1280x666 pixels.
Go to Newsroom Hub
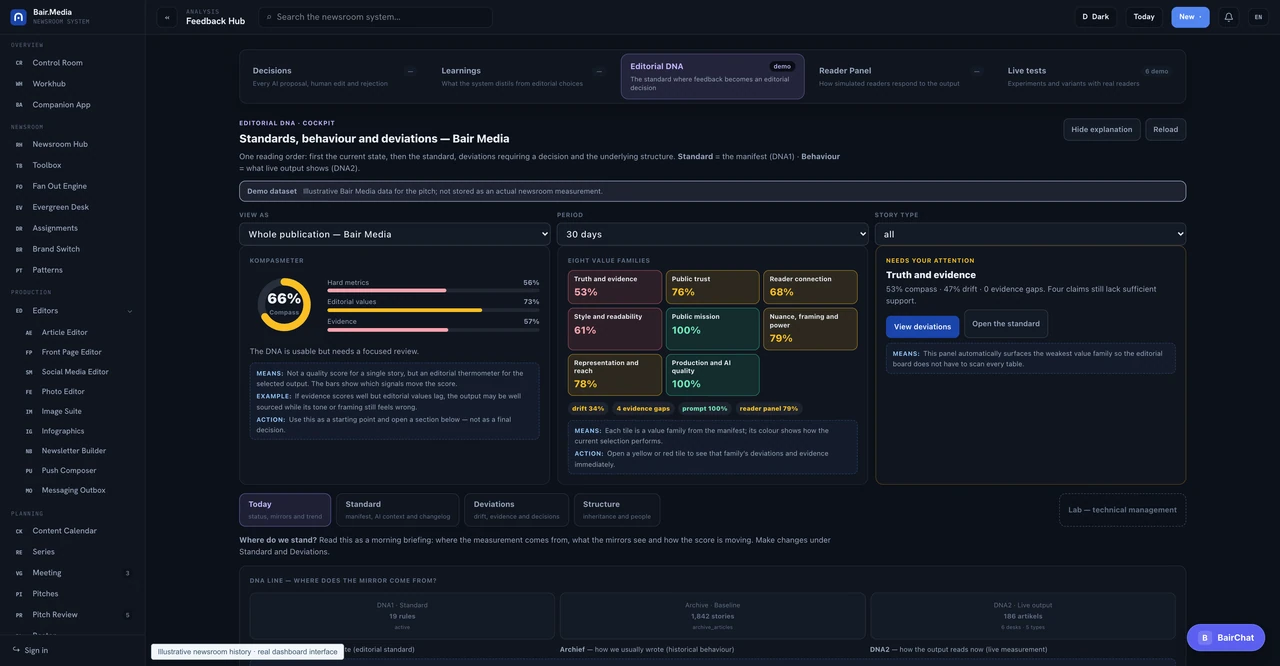point(72,144)
